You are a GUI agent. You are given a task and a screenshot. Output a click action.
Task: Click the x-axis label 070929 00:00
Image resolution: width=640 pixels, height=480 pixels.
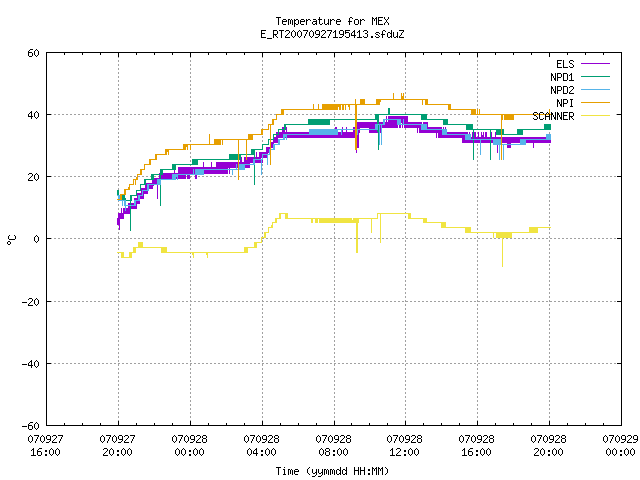[x=620, y=446]
